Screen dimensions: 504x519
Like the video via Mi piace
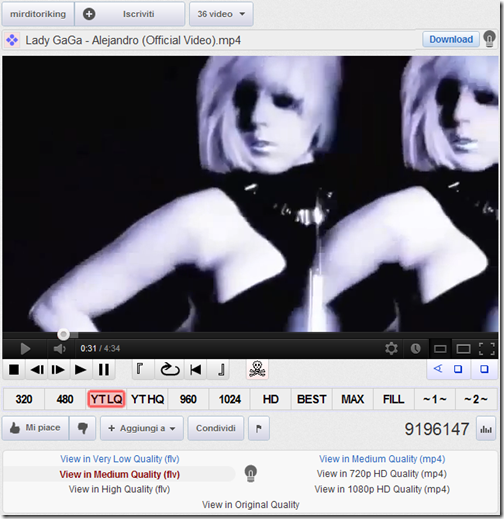[35, 428]
